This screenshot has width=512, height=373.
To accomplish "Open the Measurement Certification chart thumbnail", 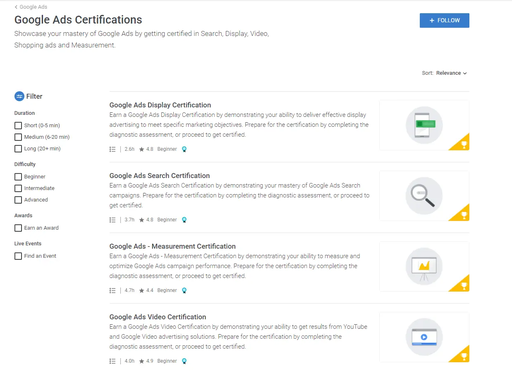I will [x=424, y=267].
